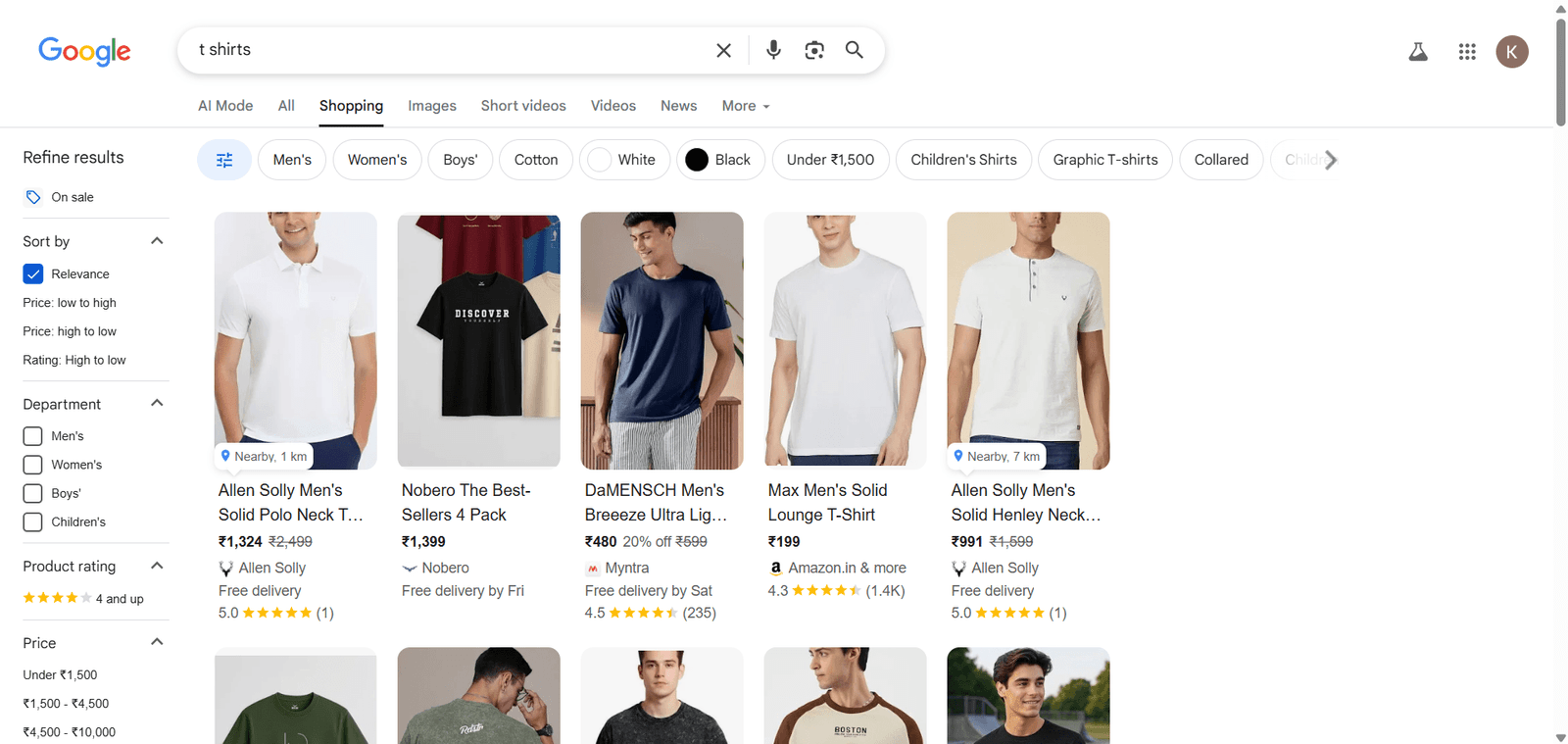This screenshot has width=1568, height=744.
Task: Open the Google apps grid
Action: 1467,52
